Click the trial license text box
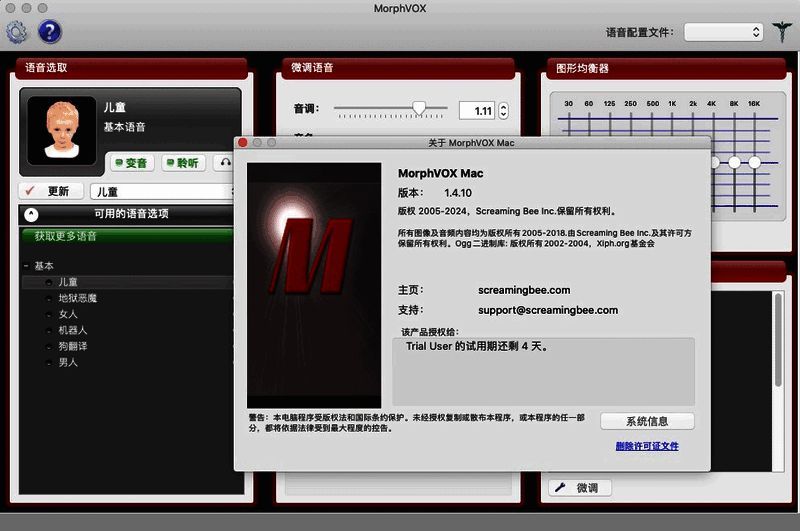 coord(543,371)
